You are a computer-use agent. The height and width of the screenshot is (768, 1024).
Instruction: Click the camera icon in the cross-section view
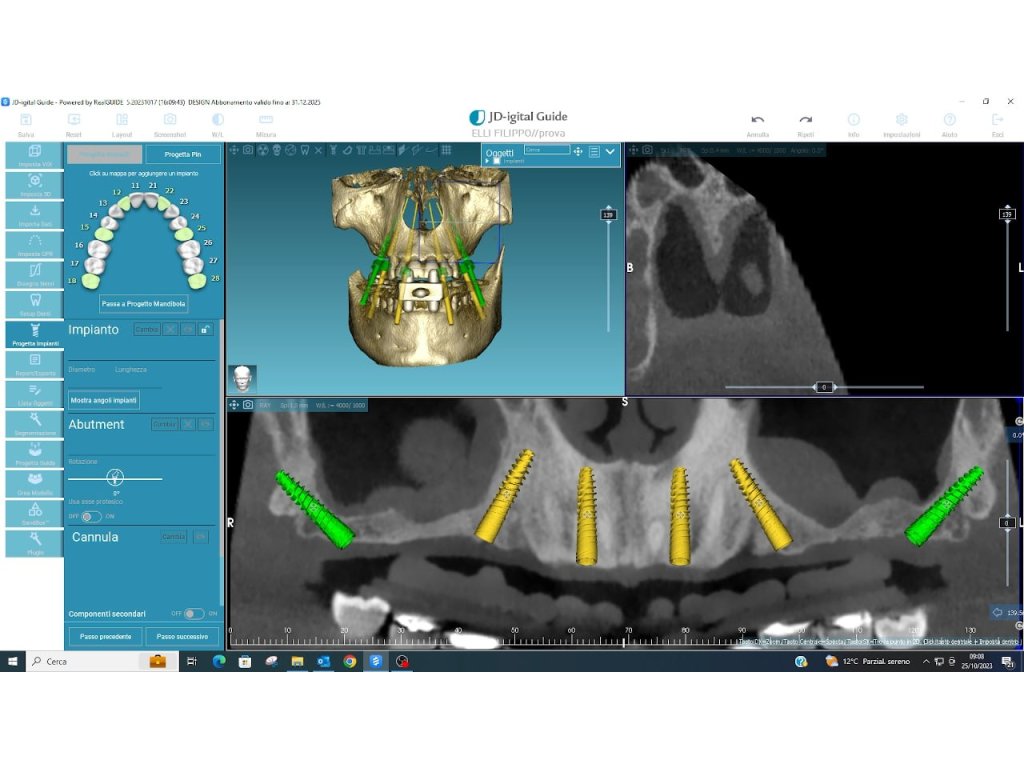click(x=647, y=150)
